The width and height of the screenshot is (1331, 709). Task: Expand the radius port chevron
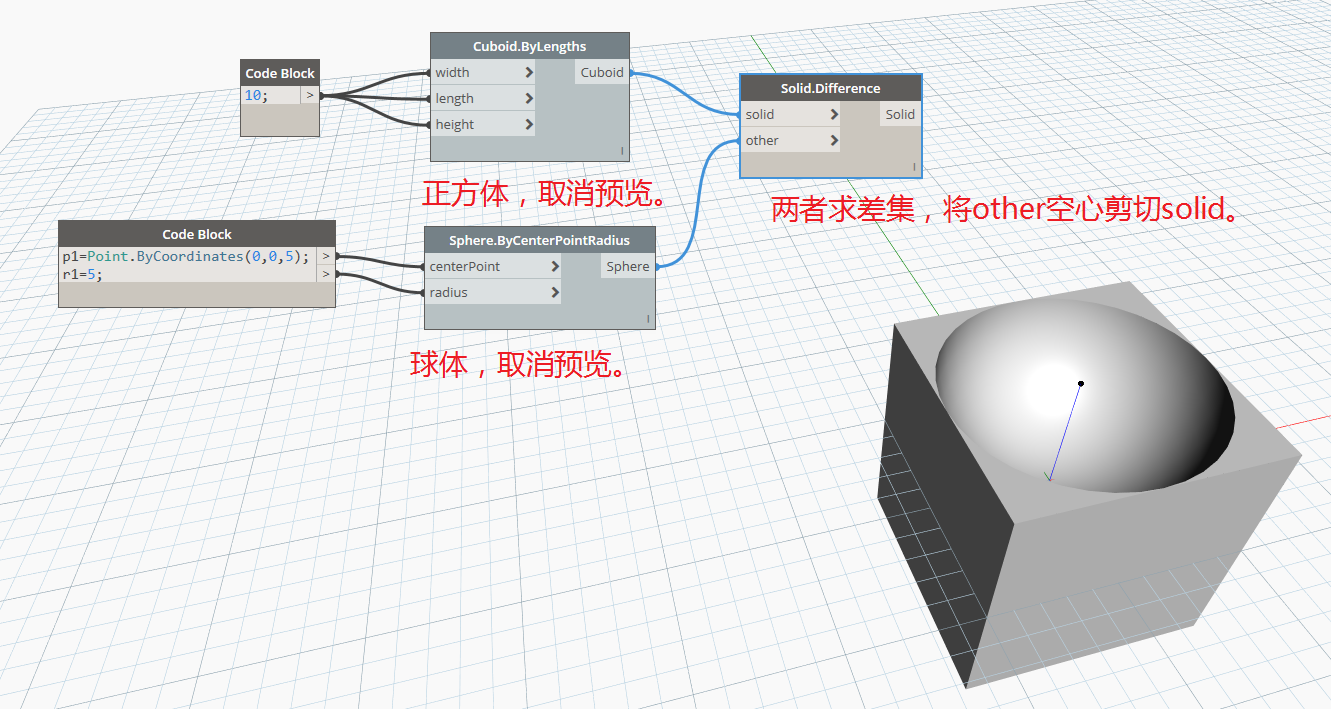pyautogui.click(x=555, y=293)
